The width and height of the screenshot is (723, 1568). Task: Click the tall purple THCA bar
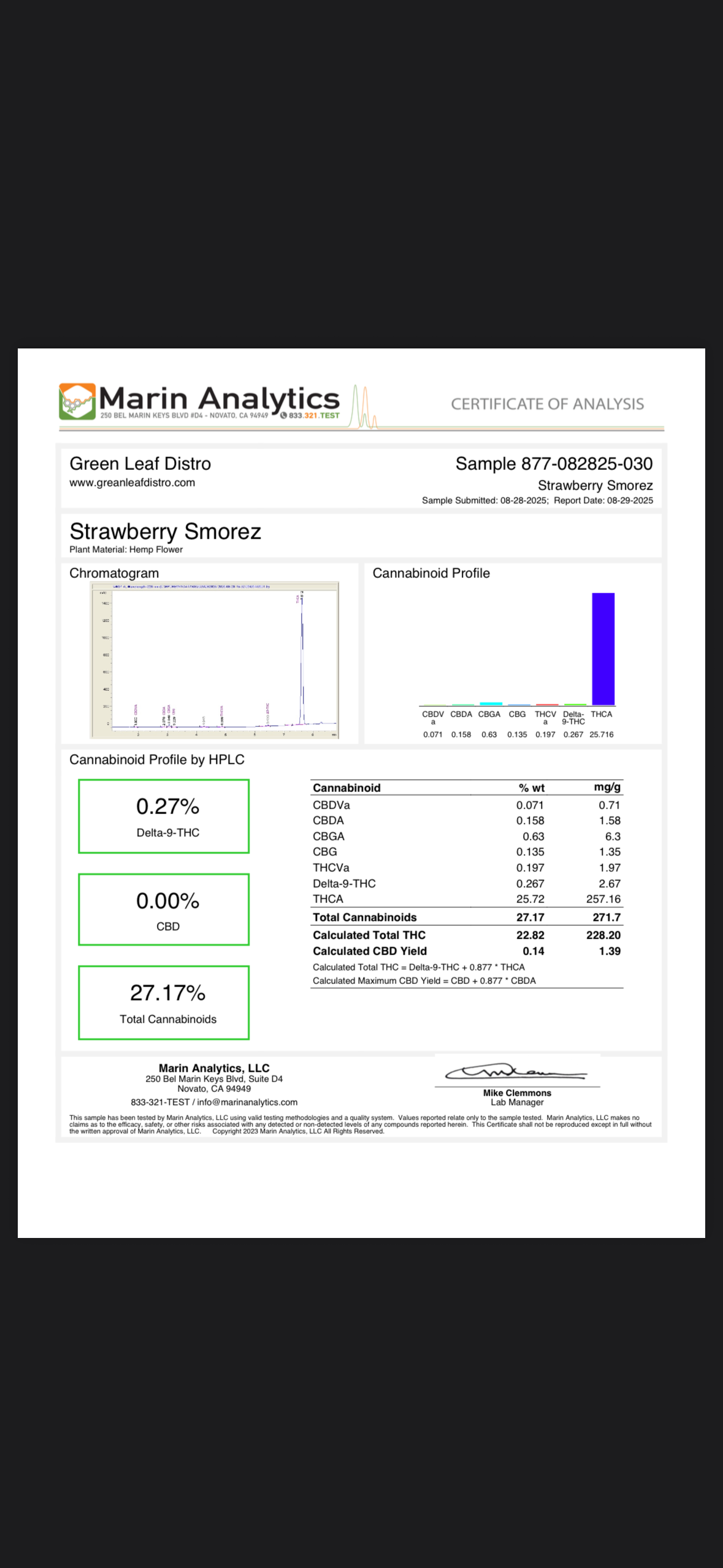[x=603, y=649]
